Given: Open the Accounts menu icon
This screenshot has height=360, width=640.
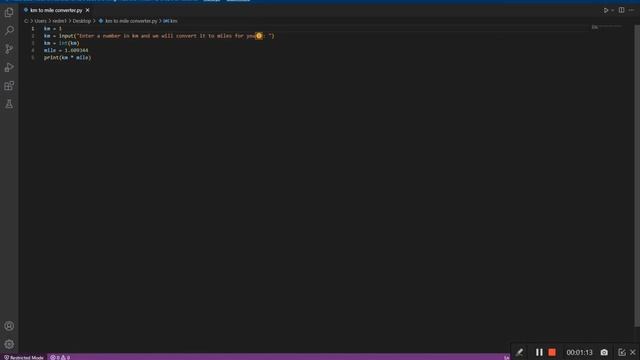Looking at the screenshot, I should pyautogui.click(x=9, y=326).
